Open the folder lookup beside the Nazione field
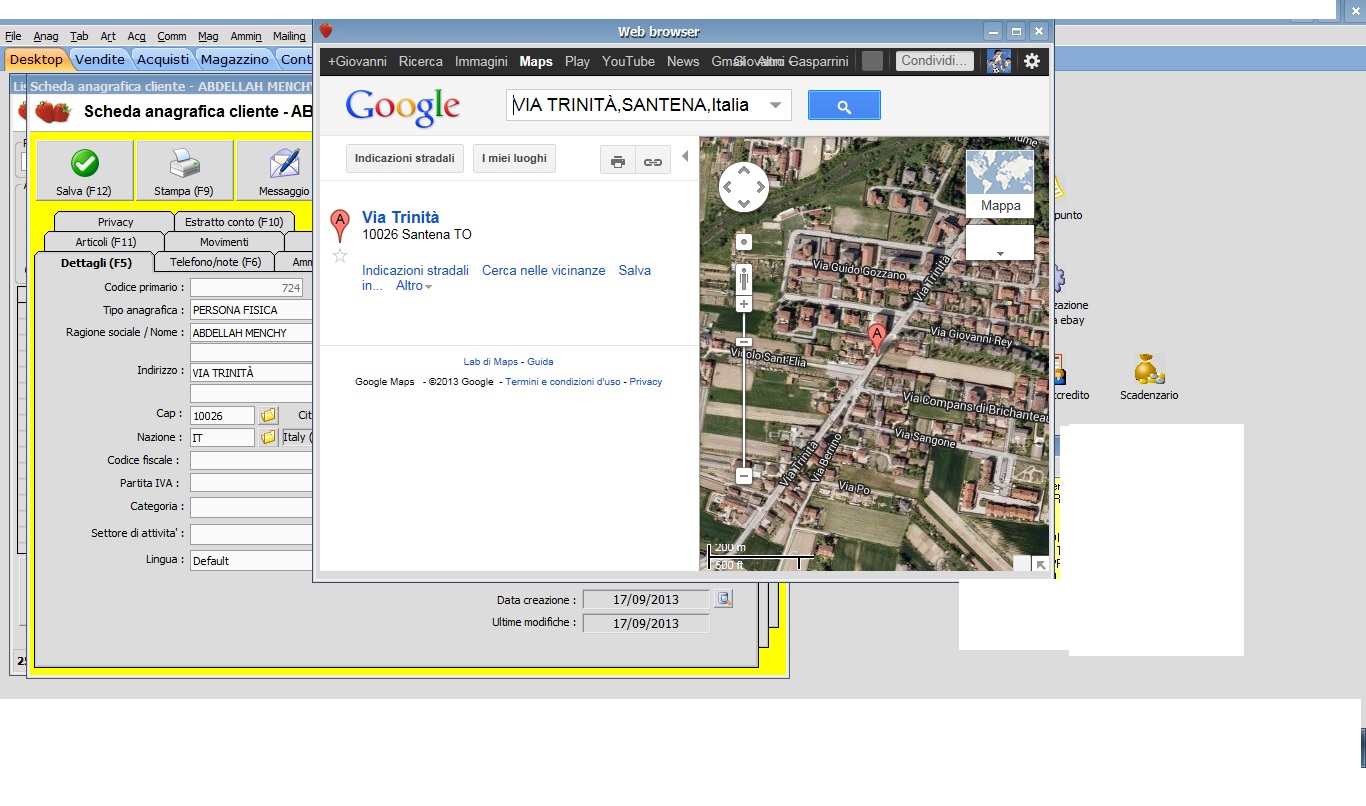This screenshot has width=1366, height=806. coord(268,437)
